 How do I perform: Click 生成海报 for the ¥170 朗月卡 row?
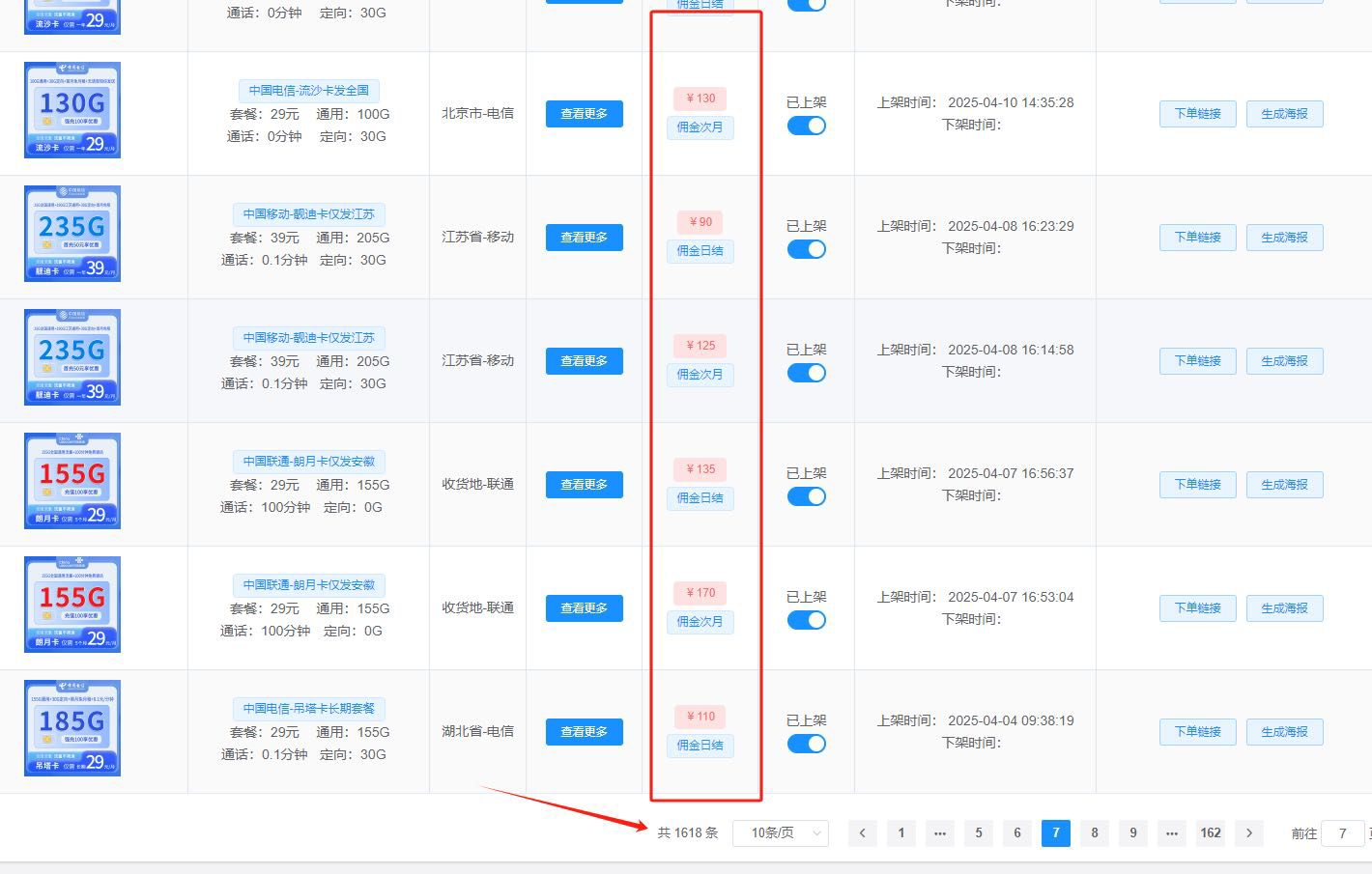click(x=1285, y=608)
